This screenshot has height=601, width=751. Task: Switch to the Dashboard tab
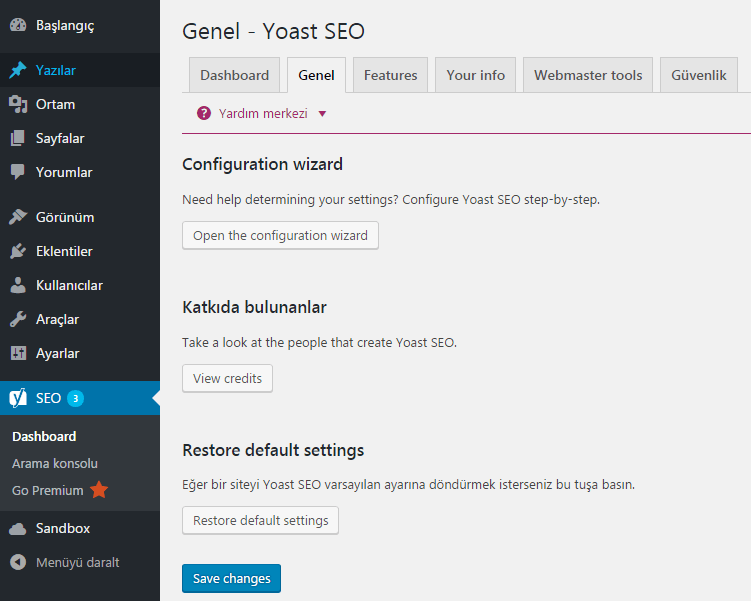click(x=234, y=75)
